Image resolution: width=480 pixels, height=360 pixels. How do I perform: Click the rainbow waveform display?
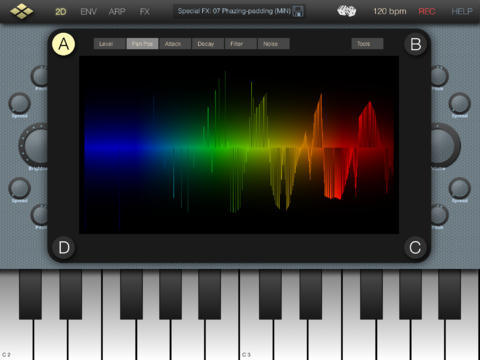click(x=239, y=145)
